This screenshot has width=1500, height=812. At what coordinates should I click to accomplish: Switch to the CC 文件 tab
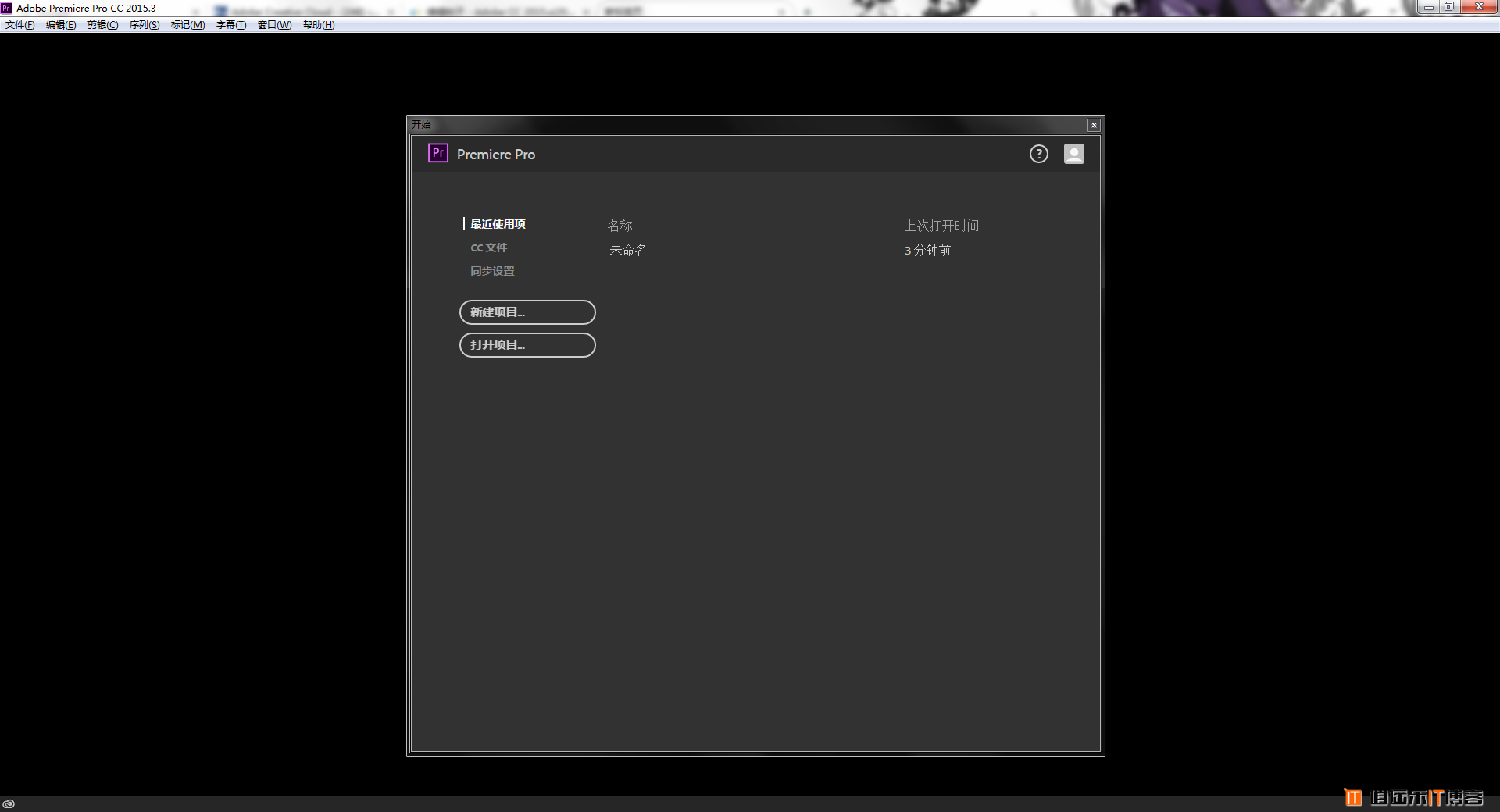[488, 248]
